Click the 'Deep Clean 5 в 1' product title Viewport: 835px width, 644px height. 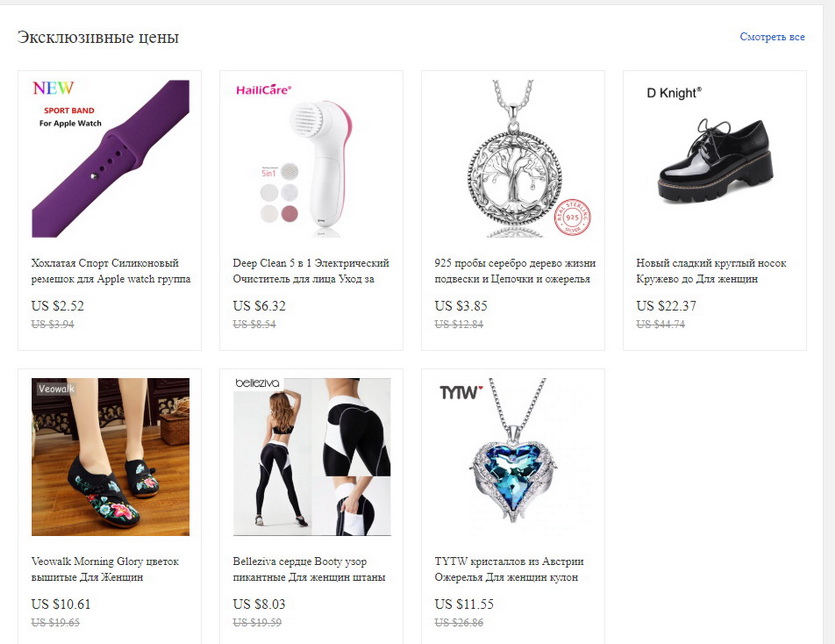pyautogui.click(x=311, y=271)
